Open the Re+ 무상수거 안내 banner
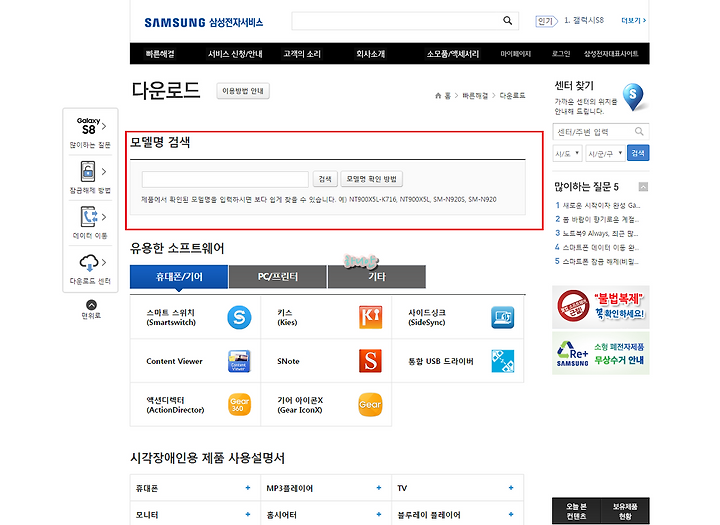Viewport: 720px width, 525px height. pyautogui.click(x=601, y=353)
